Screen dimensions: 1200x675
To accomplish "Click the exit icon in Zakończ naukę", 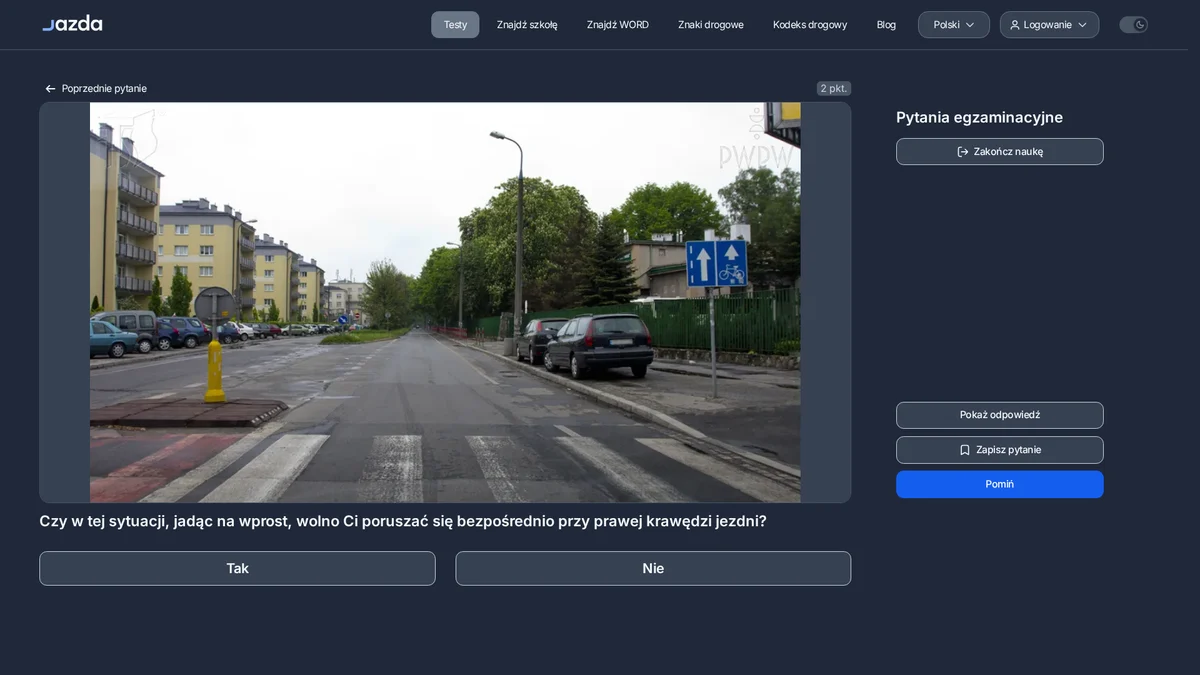I will click(x=963, y=152).
